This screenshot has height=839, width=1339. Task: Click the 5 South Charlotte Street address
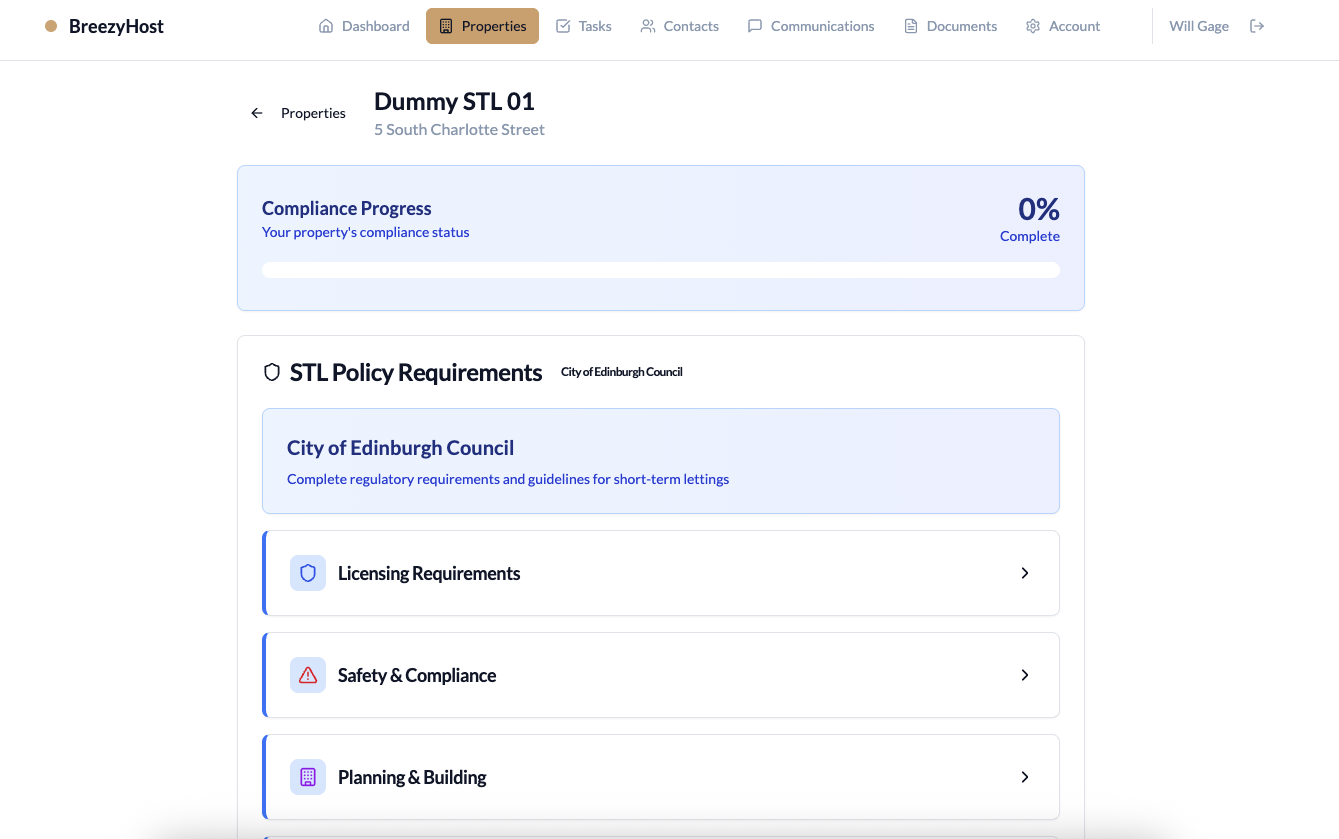pos(459,129)
